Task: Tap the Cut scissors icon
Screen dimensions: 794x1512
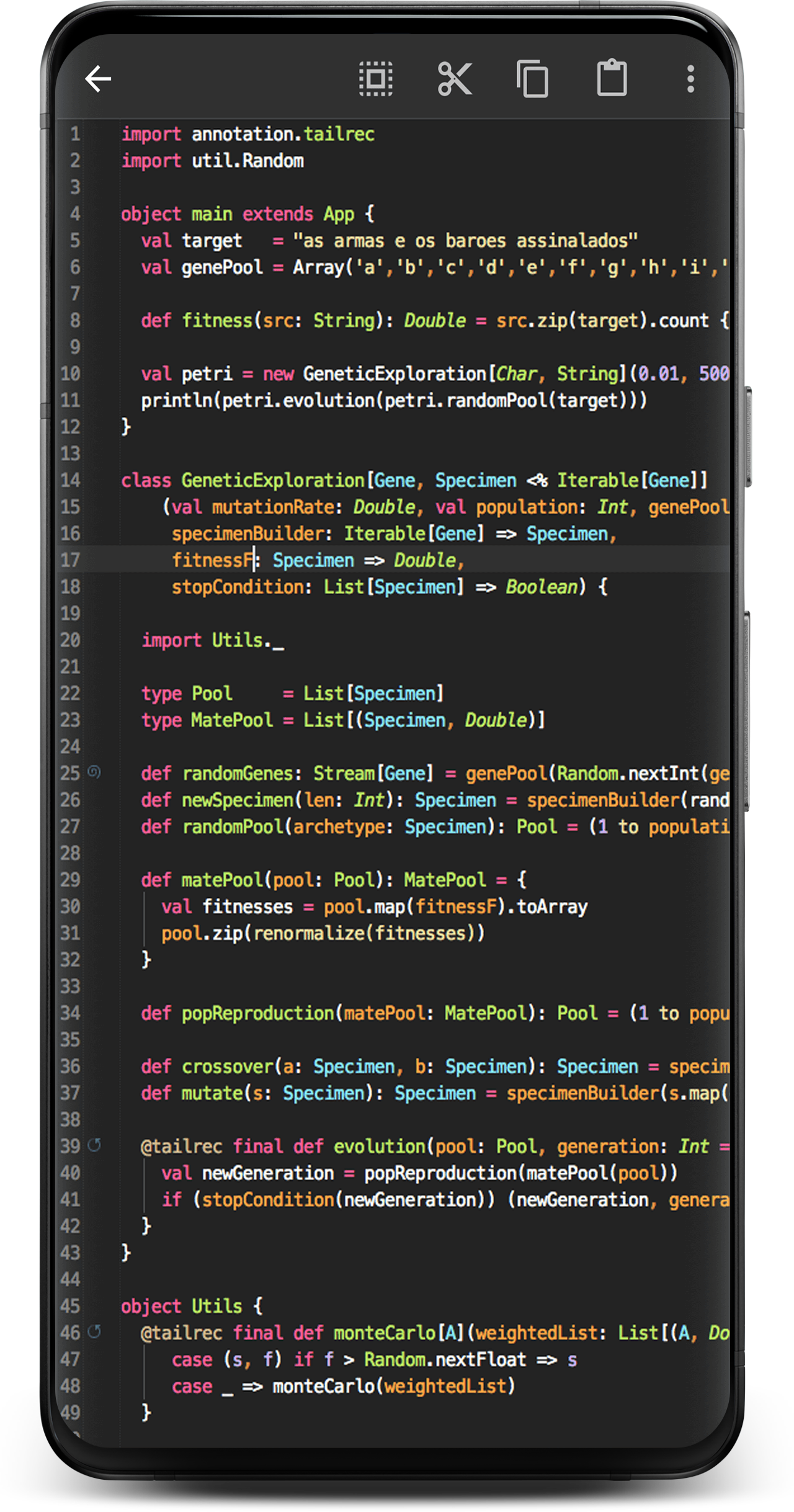Action: (455, 79)
